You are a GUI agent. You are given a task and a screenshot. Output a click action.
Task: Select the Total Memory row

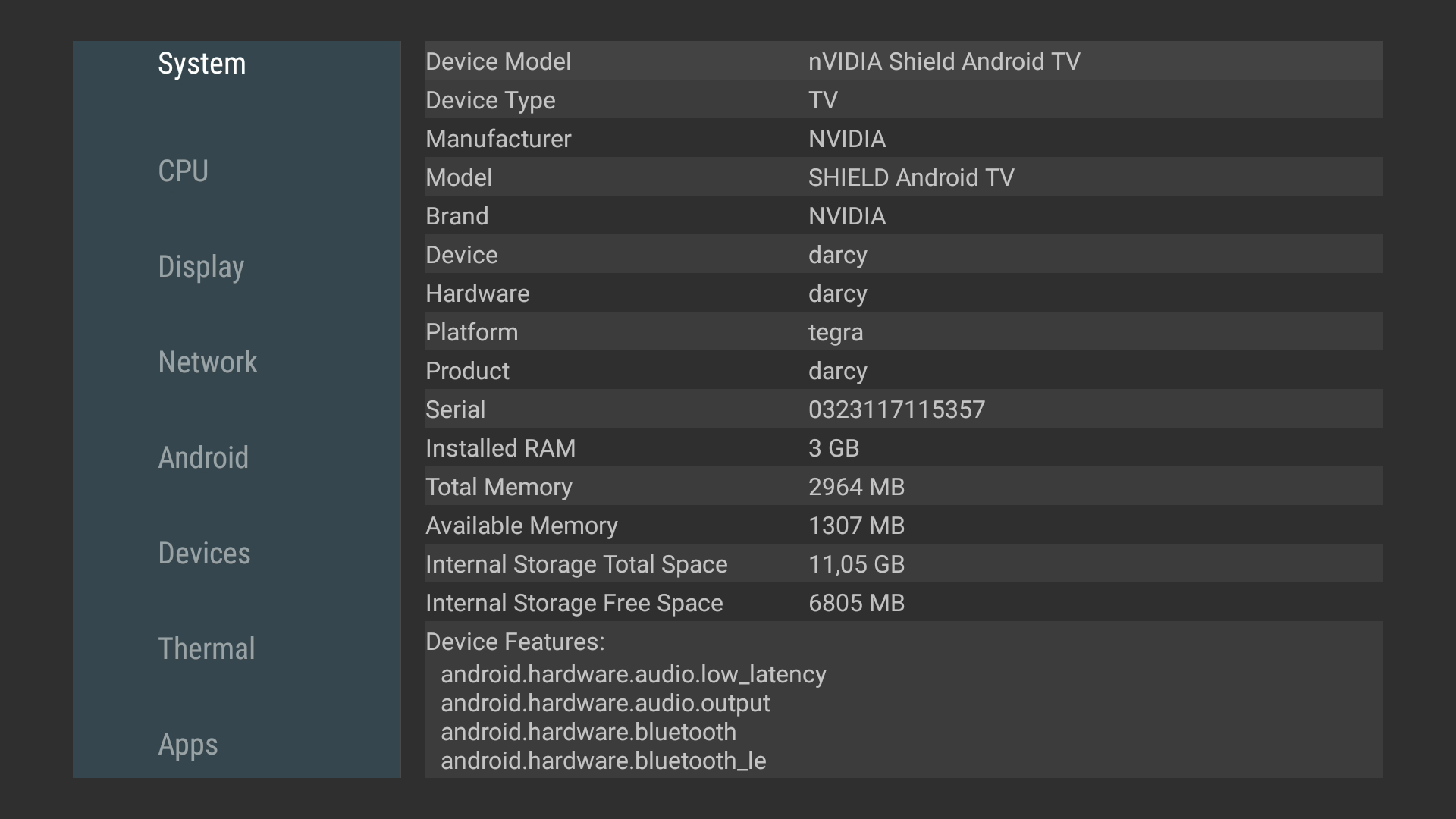point(903,487)
